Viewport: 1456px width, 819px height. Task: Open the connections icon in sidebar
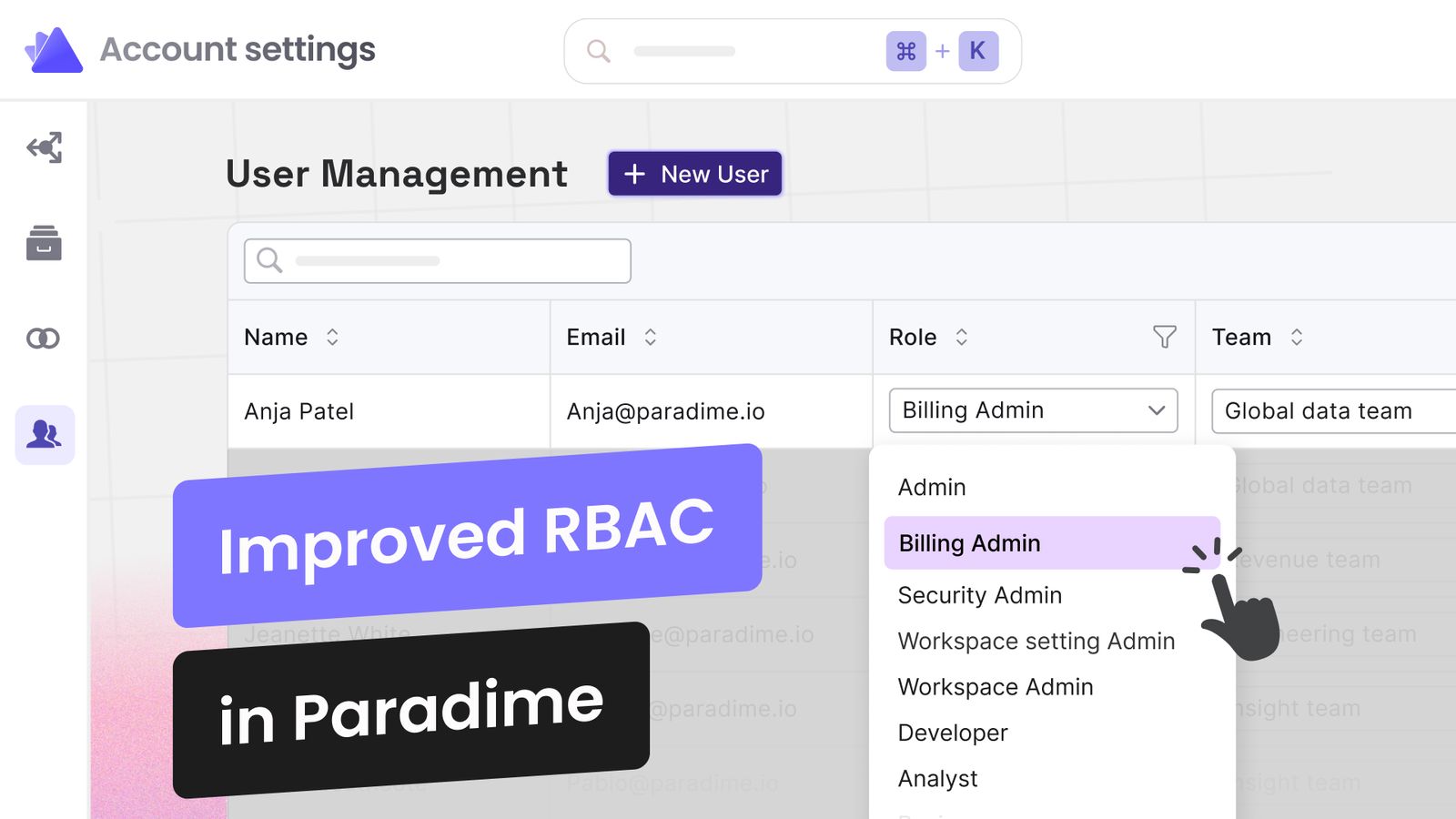[x=44, y=148]
